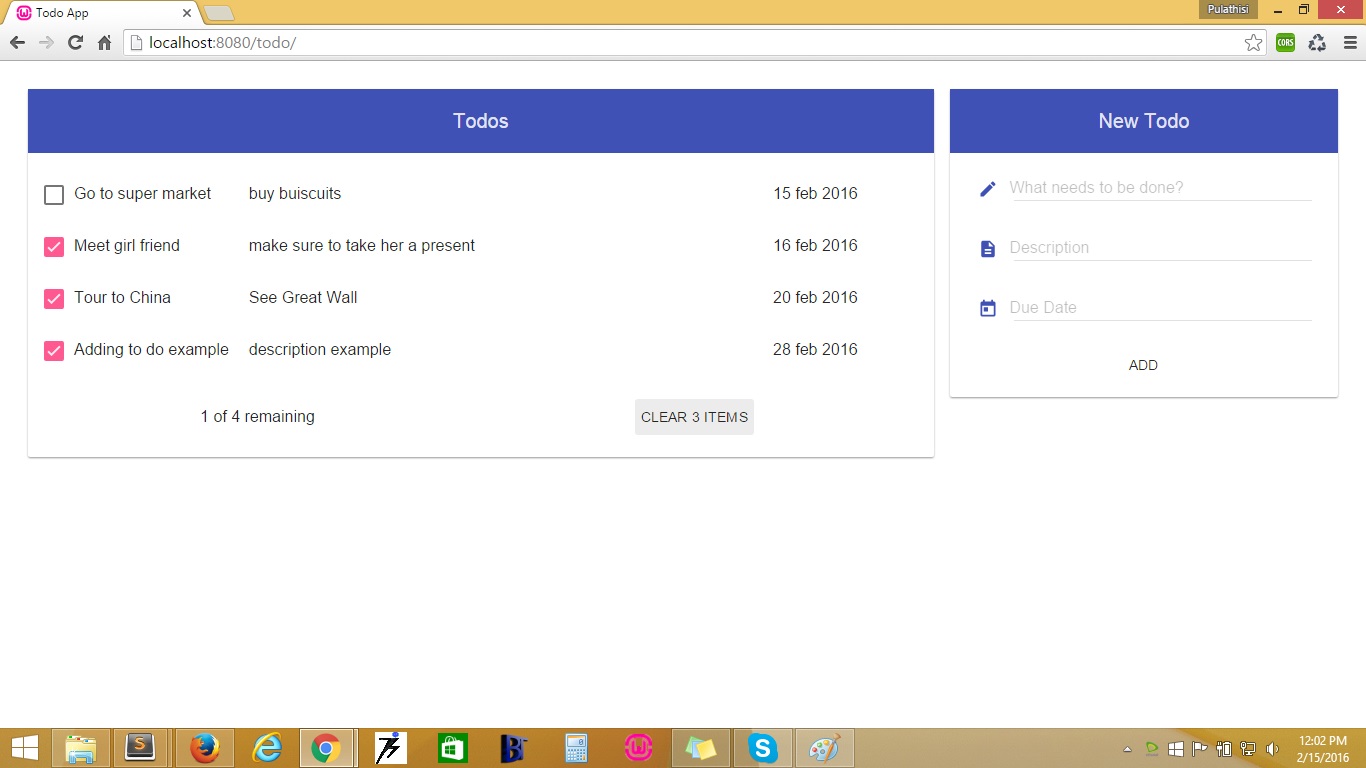Screen dimensions: 1366x768
Task: Open the Windows Start button
Action: tap(24, 748)
